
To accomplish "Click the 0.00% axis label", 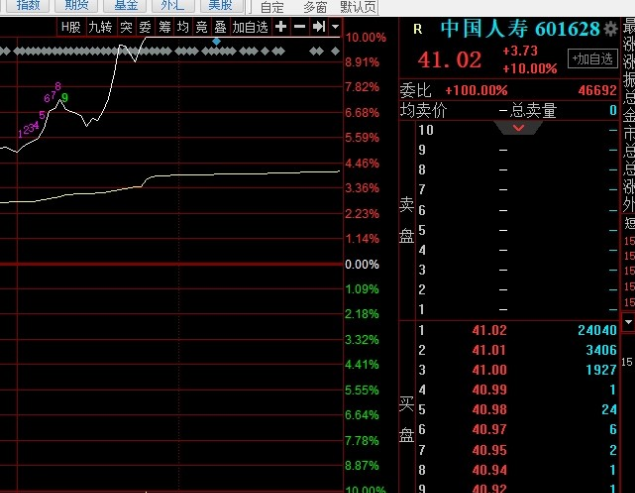I will click(362, 265).
